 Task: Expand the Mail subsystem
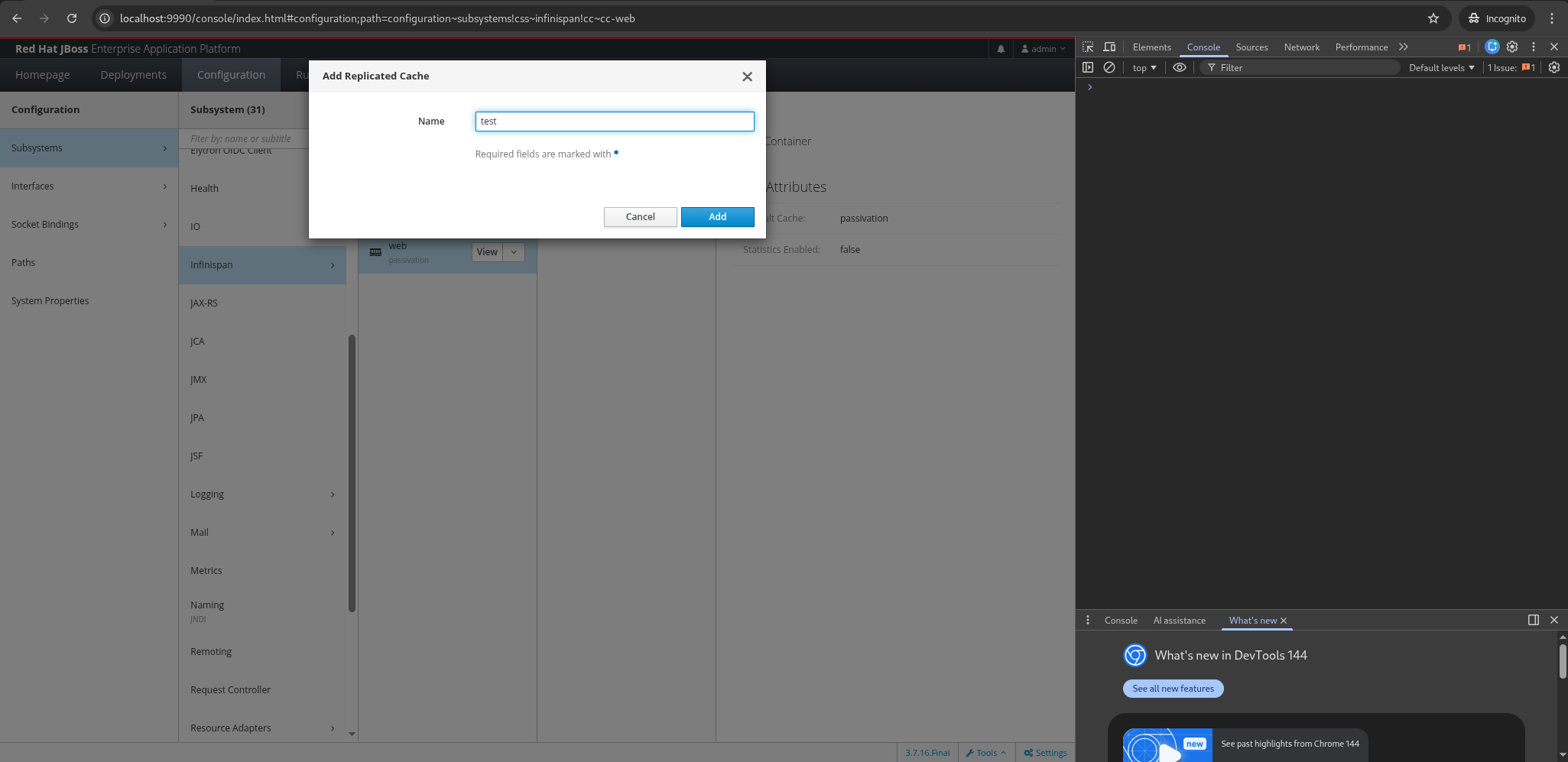pos(262,533)
